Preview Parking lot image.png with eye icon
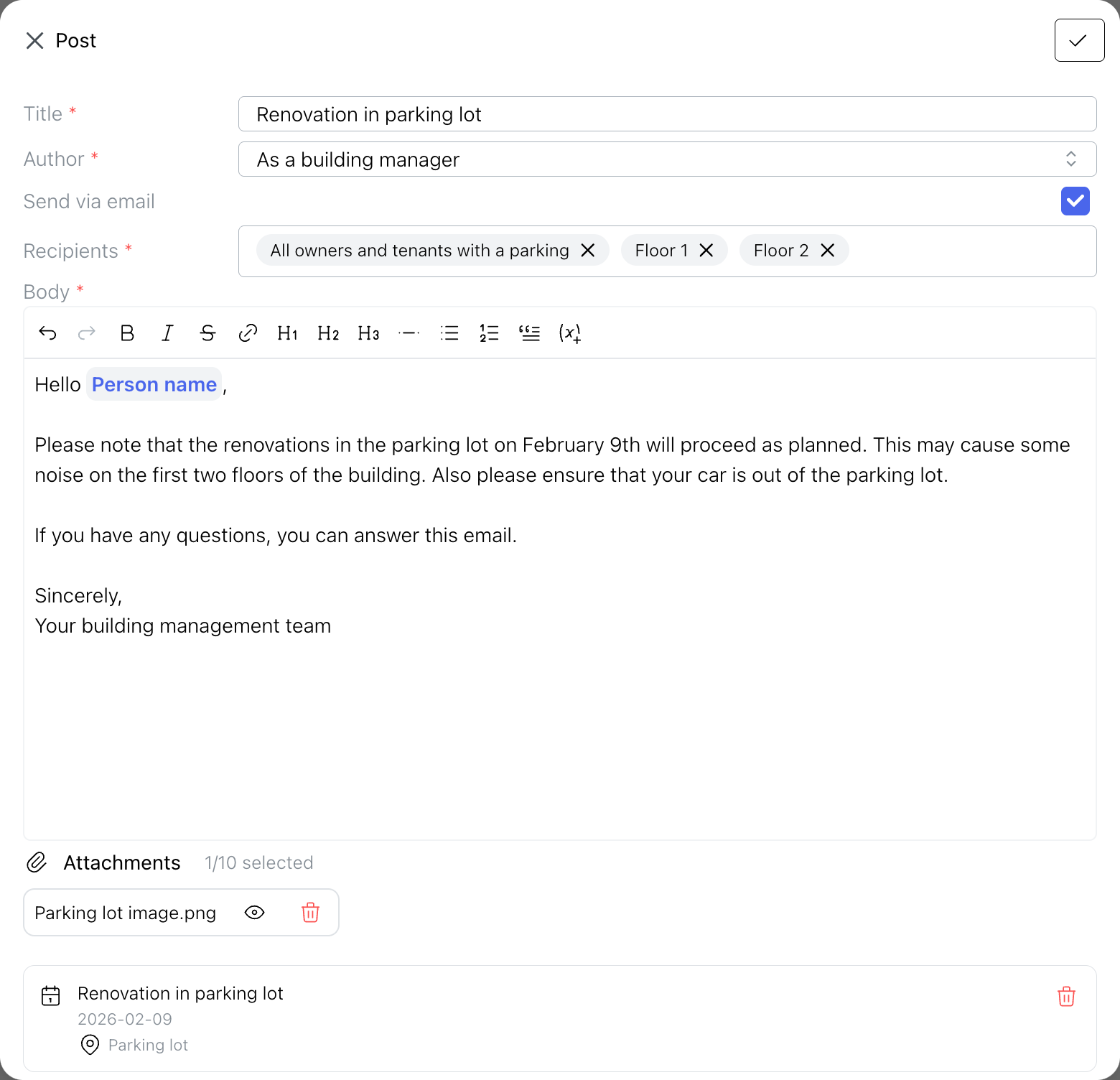Screen dimensions: 1120x1080 (255, 913)
